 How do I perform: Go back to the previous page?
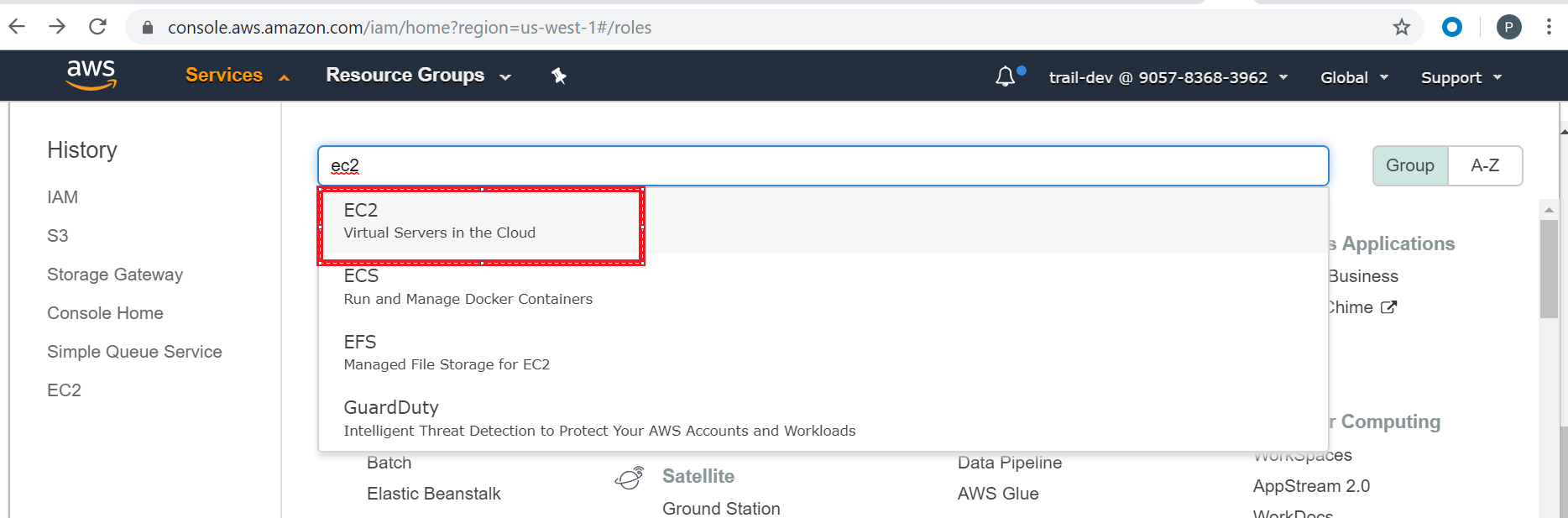18,27
